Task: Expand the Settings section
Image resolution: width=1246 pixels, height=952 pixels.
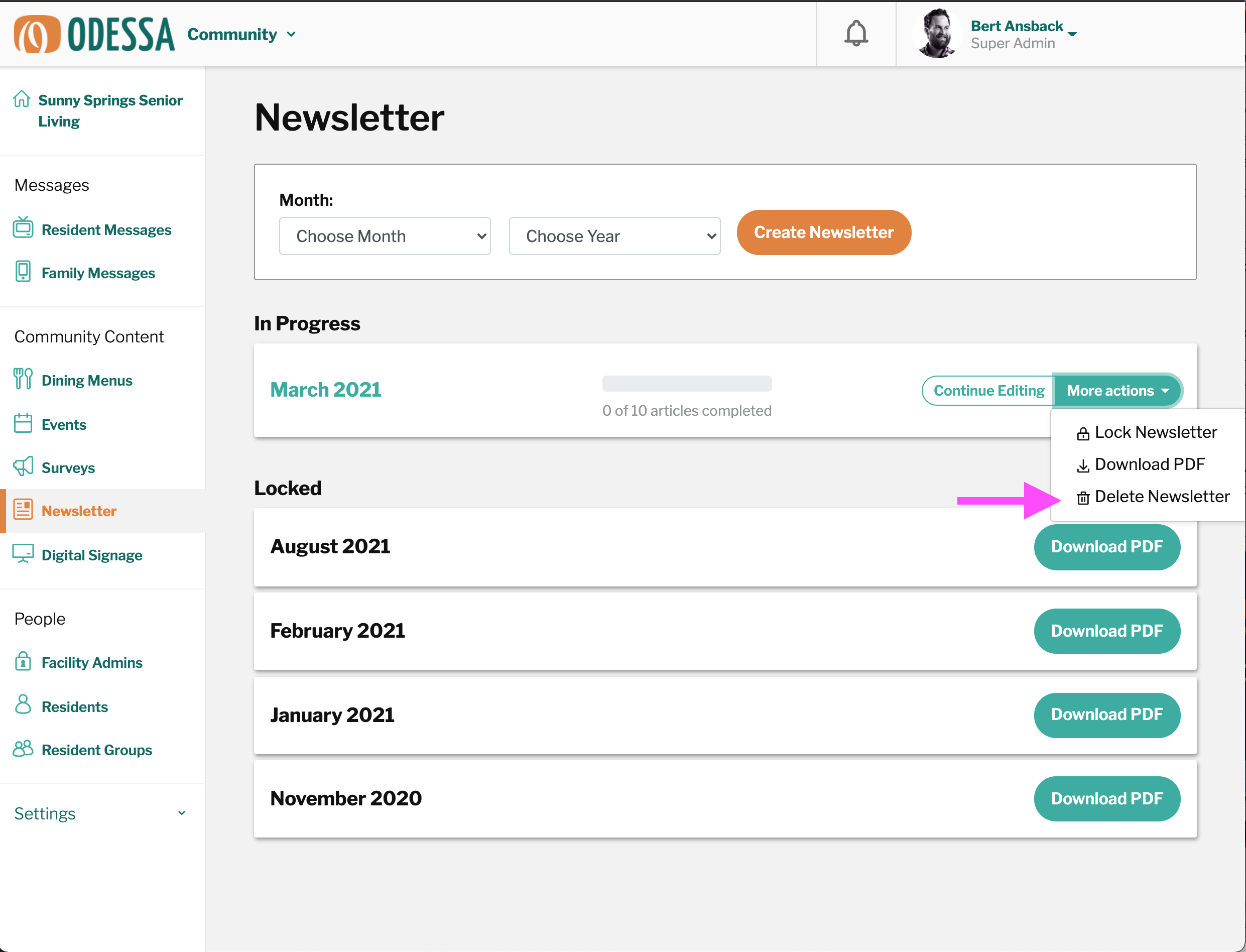Action: point(102,813)
